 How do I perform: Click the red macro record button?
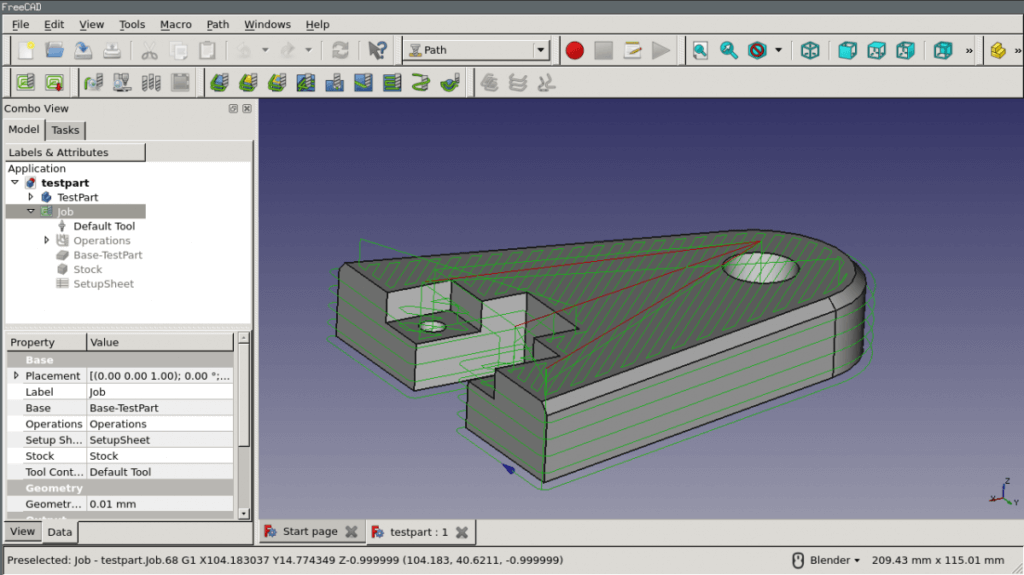coord(574,50)
